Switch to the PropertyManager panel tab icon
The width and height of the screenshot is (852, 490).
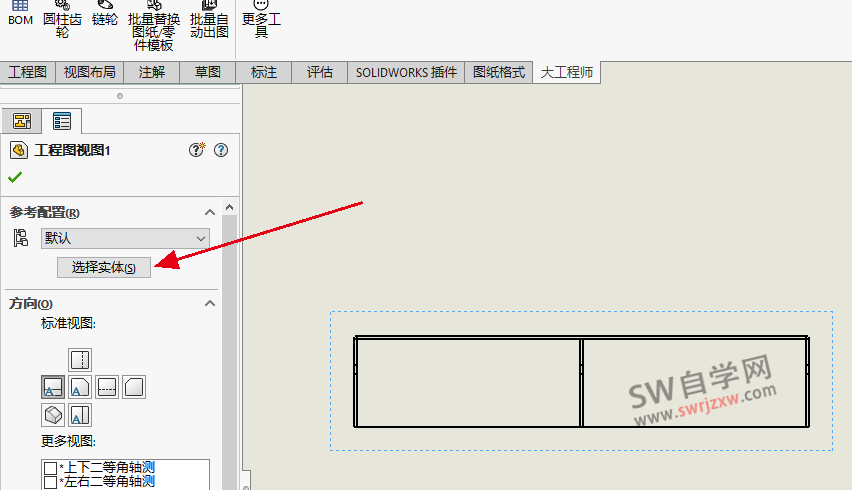(x=62, y=121)
